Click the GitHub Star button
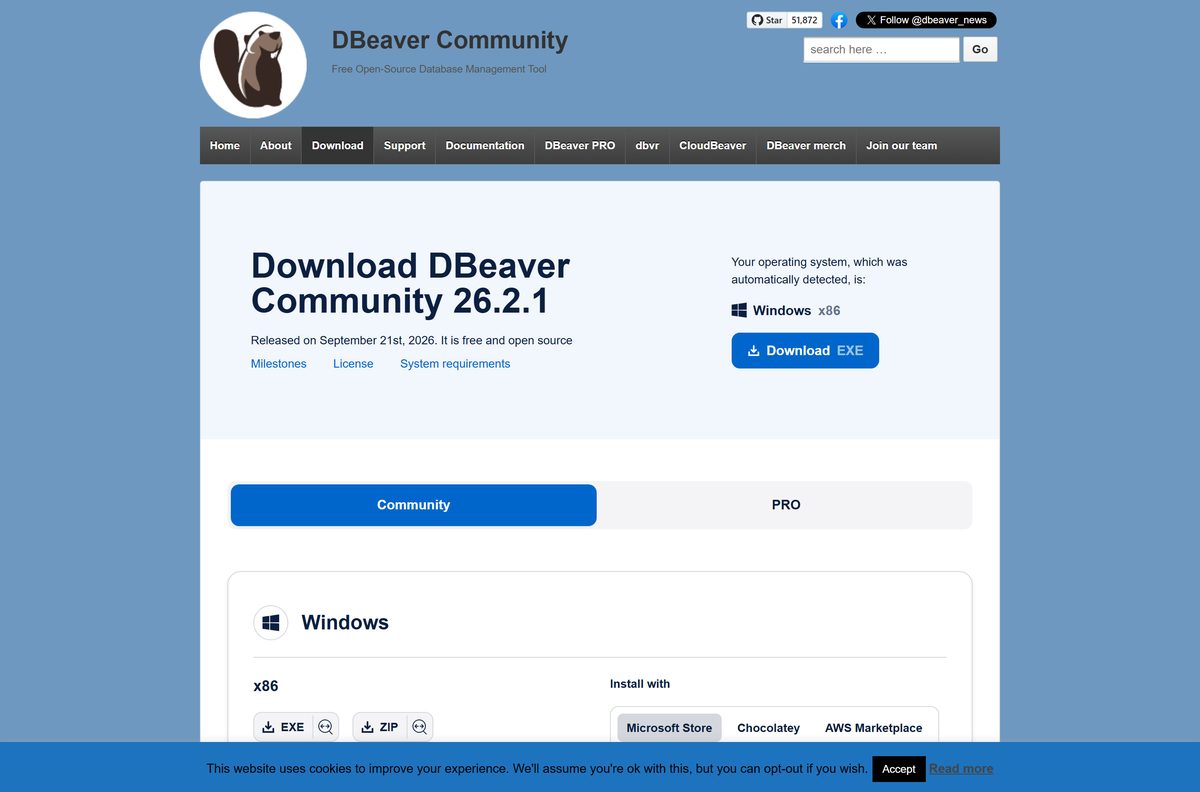 coord(767,20)
